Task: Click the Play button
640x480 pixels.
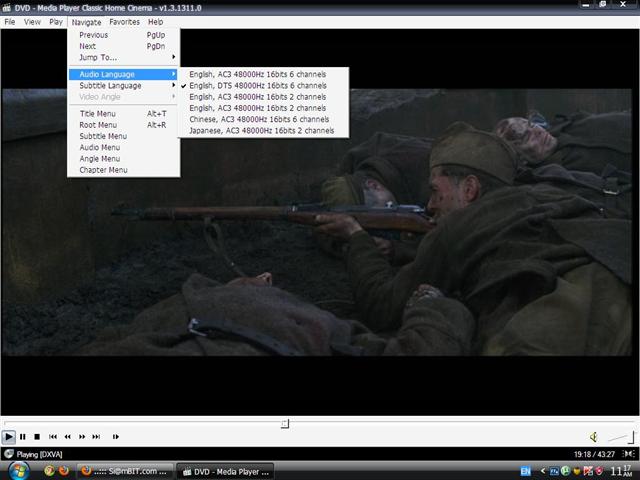Action: tap(8, 437)
